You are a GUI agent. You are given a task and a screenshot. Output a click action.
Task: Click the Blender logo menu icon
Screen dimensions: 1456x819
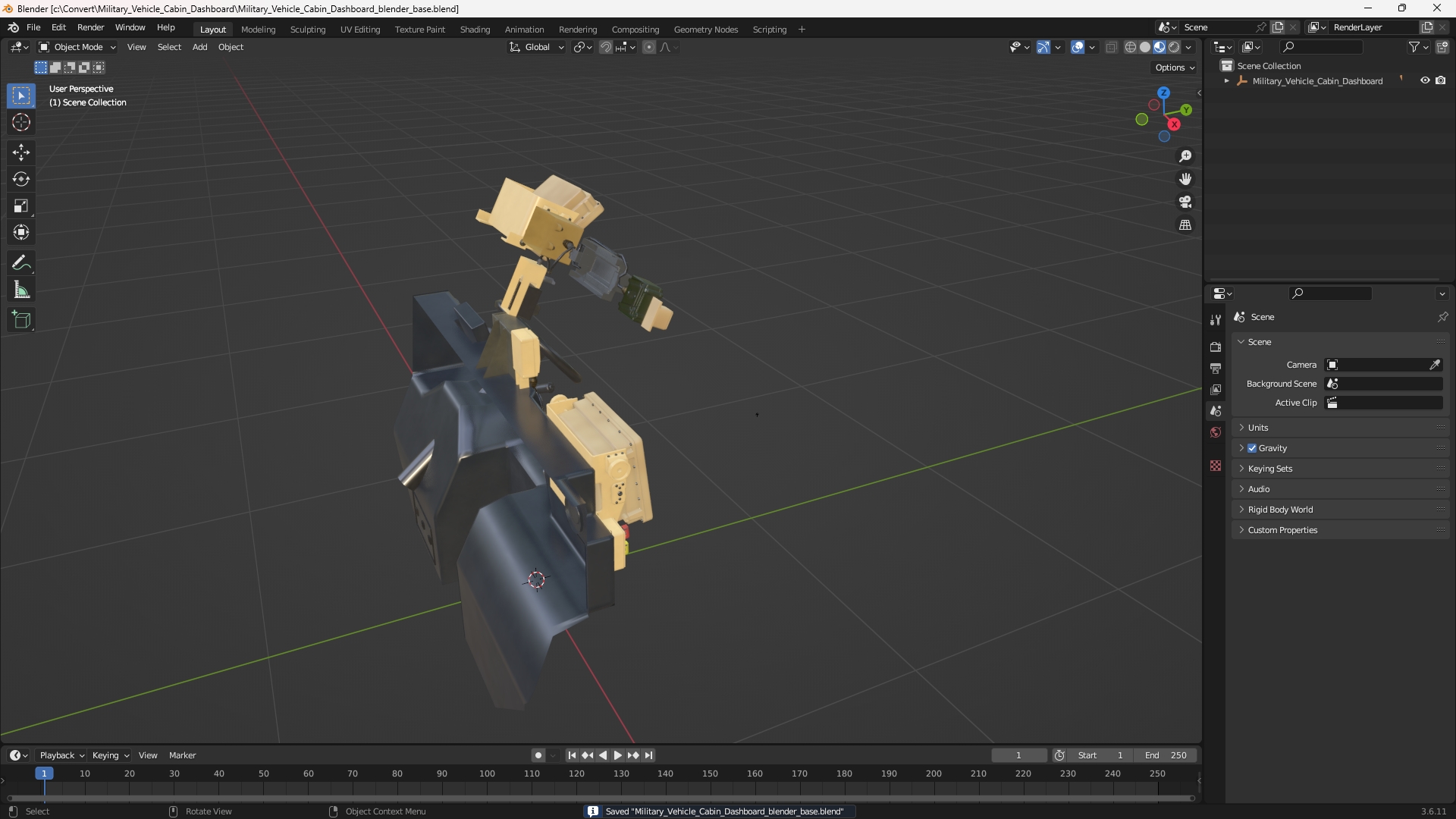click(x=14, y=27)
